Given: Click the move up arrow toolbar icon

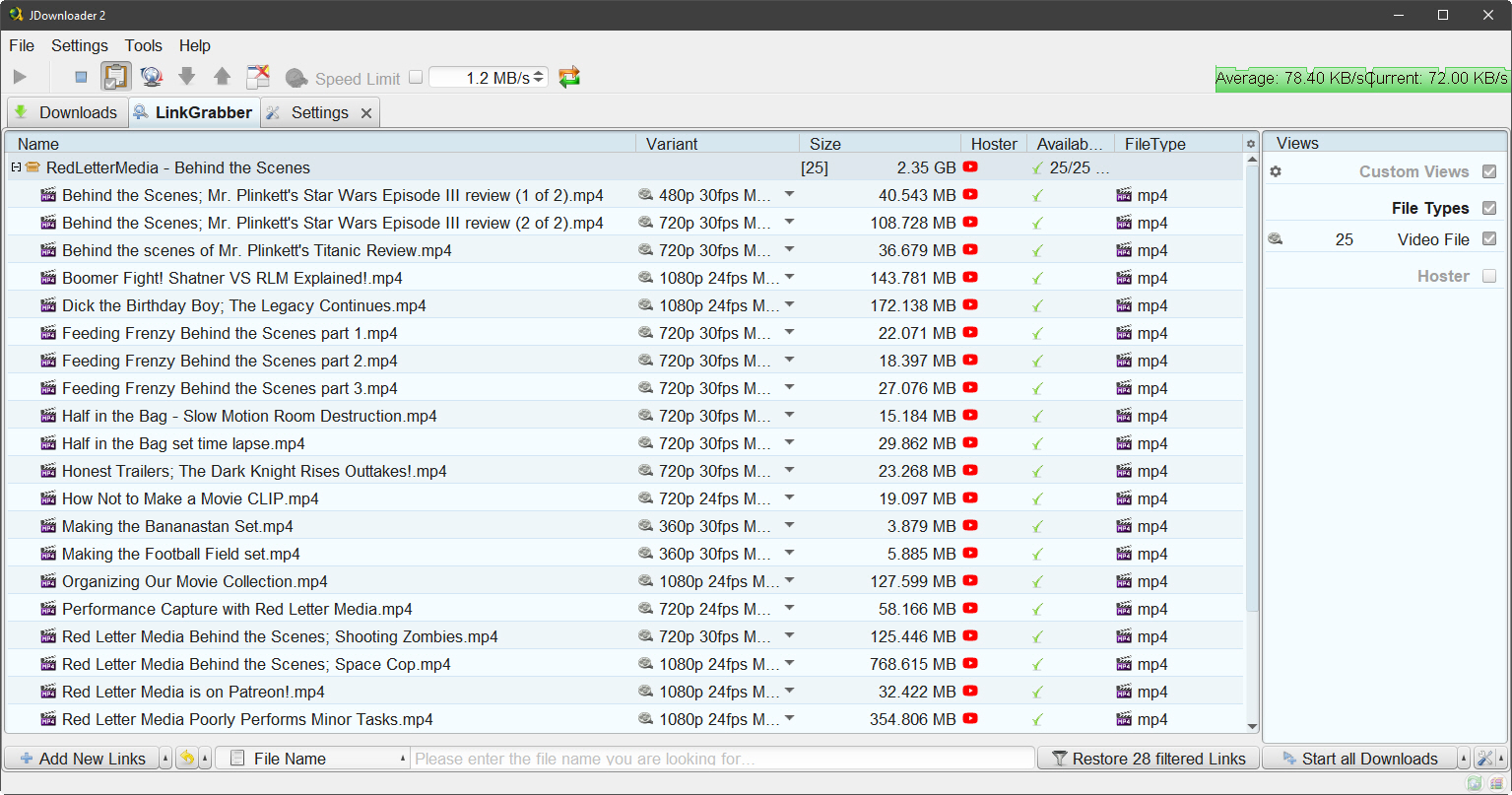Looking at the screenshot, I should (x=222, y=77).
